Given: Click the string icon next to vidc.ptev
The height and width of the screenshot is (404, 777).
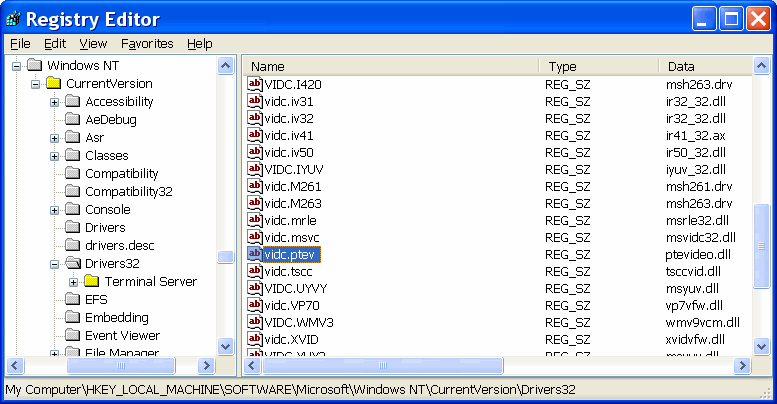Looking at the screenshot, I should [254, 254].
